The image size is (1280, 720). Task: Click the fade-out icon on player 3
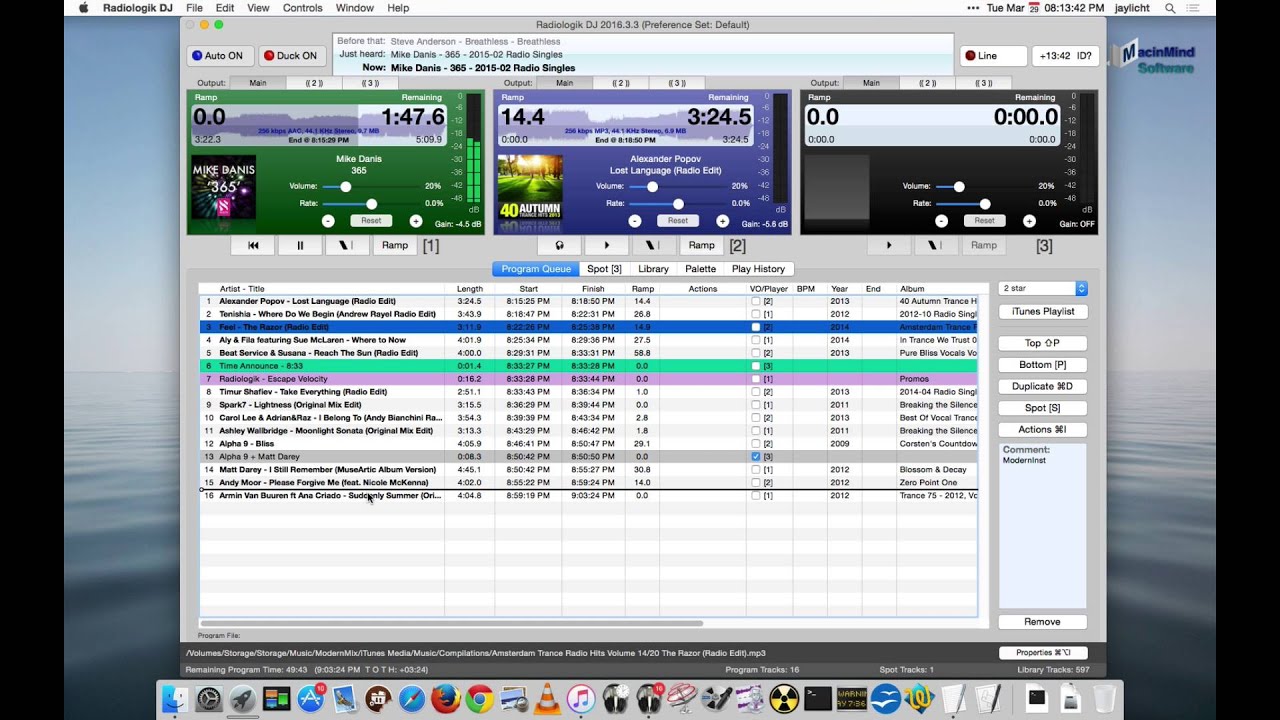(936, 245)
